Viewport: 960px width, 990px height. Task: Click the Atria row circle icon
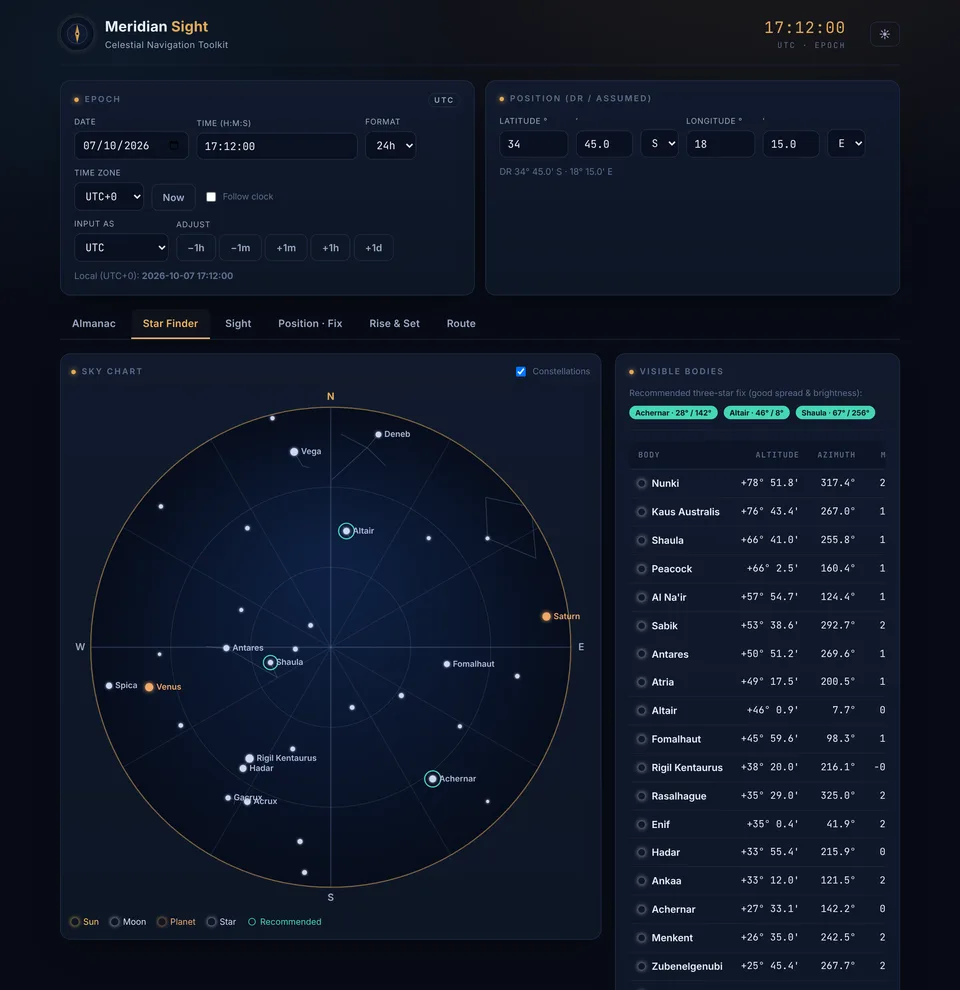641,683
